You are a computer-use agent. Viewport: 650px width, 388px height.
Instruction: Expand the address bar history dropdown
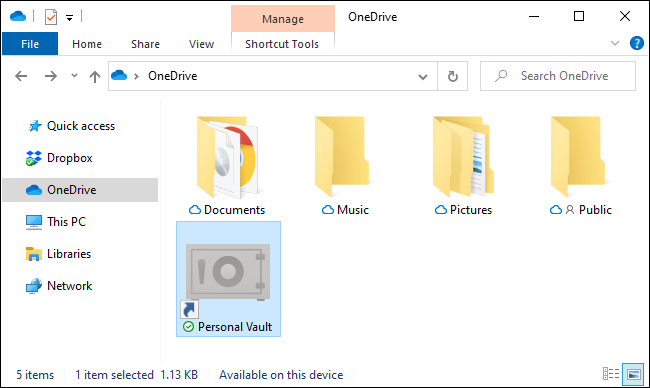pyautogui.click(x=423, y=77)
